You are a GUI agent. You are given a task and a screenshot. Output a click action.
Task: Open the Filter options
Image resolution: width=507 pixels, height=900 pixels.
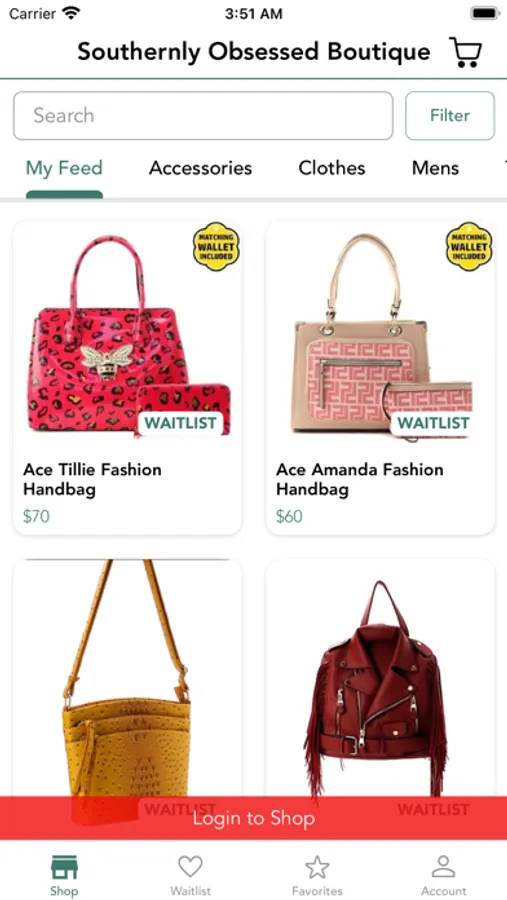point(450,115)
